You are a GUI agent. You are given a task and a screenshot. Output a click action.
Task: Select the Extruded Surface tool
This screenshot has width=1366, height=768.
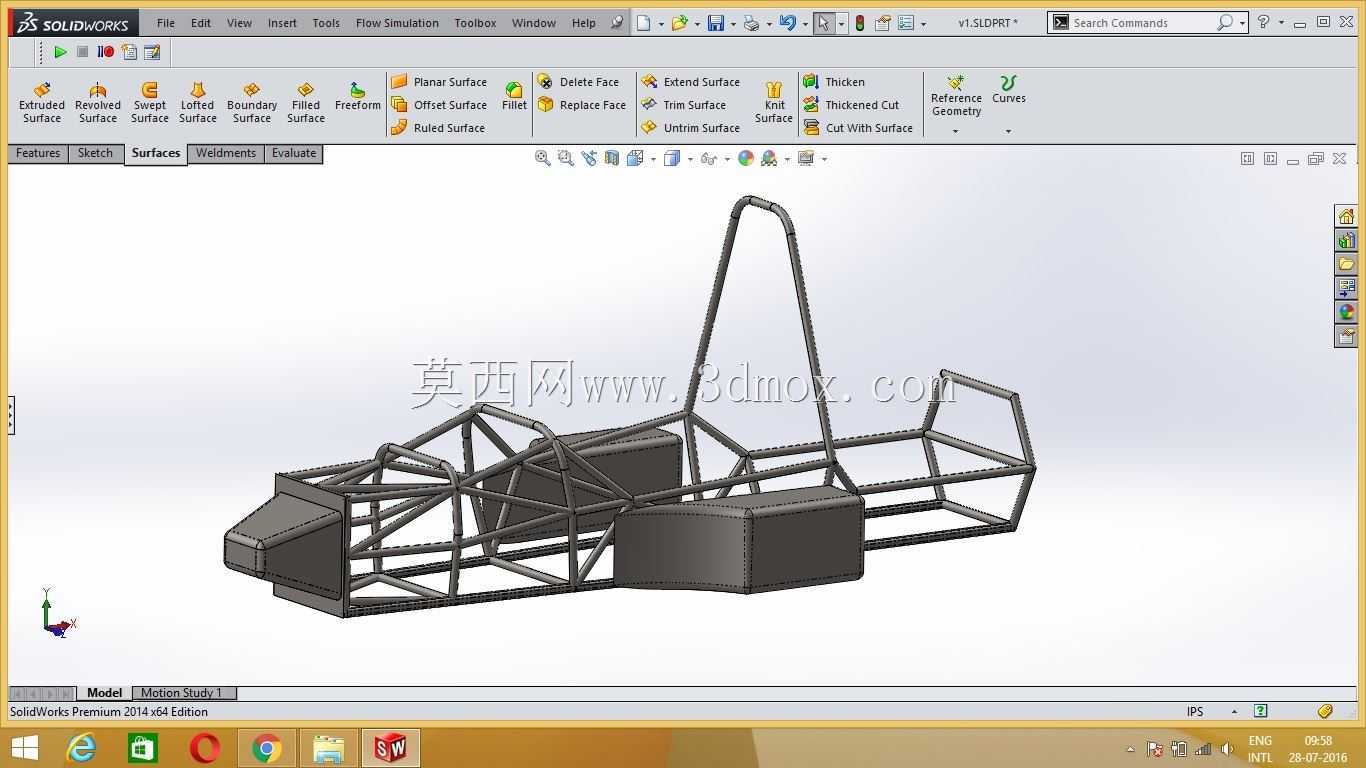[42, 103]
